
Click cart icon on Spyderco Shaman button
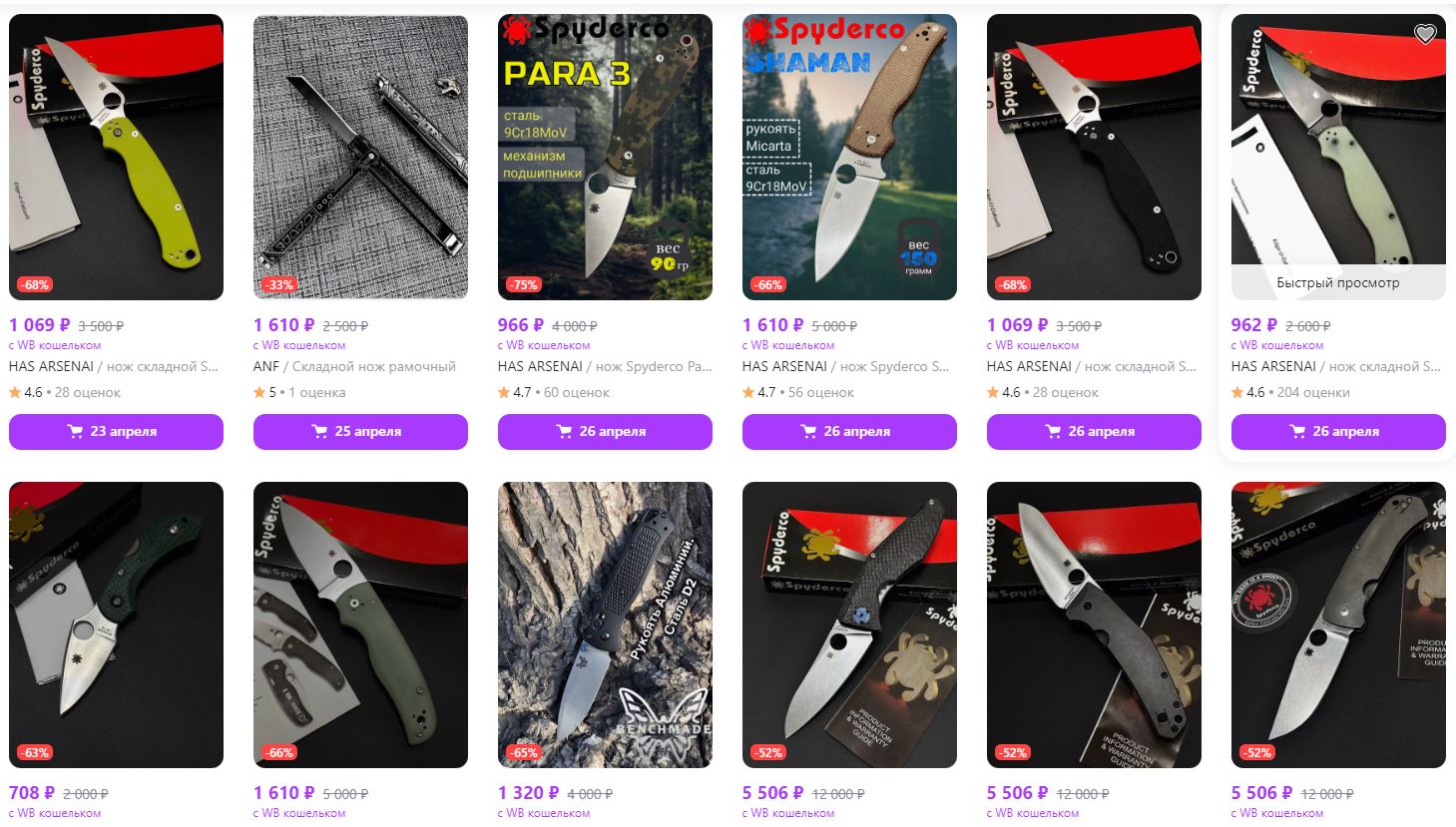[808, 432]
